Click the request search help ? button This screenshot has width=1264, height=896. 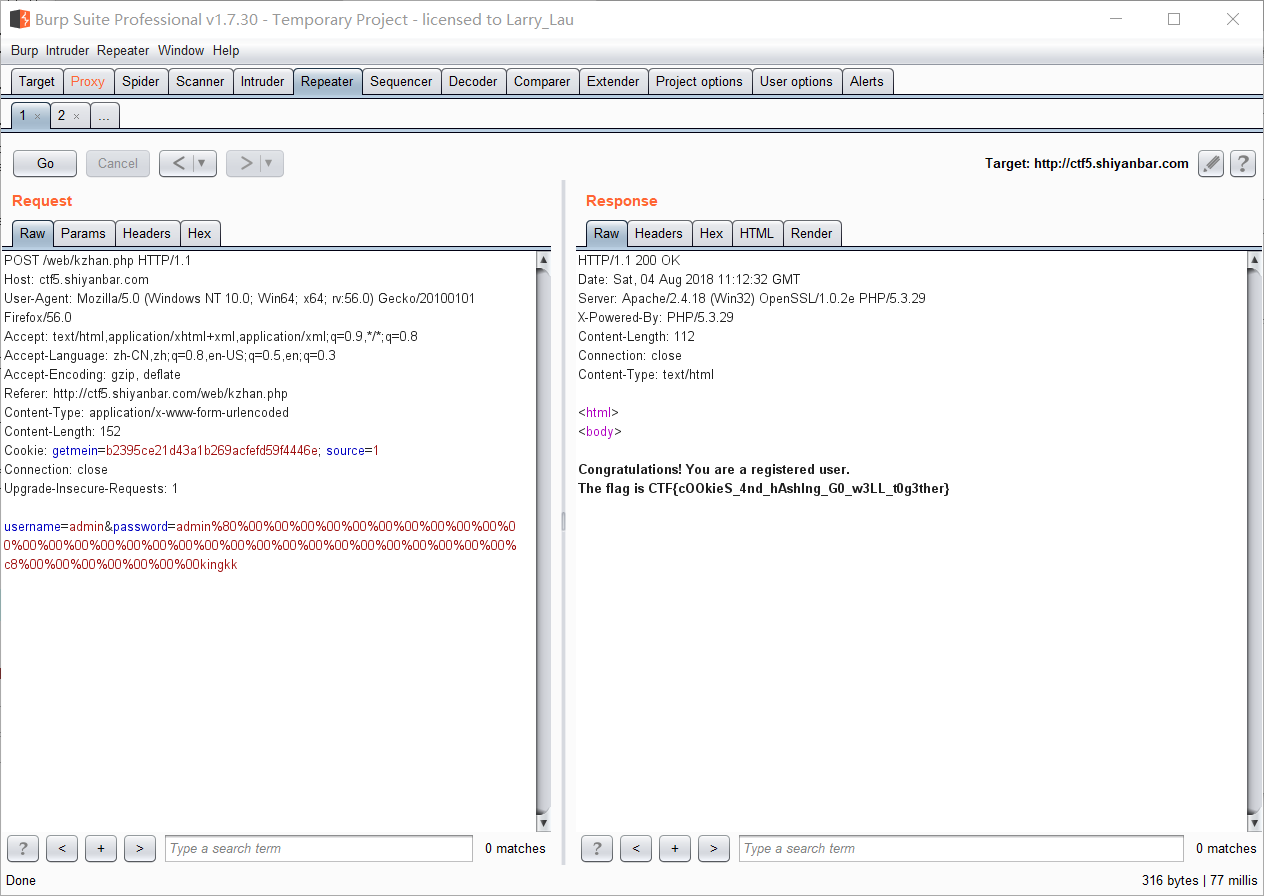[23, 849]
